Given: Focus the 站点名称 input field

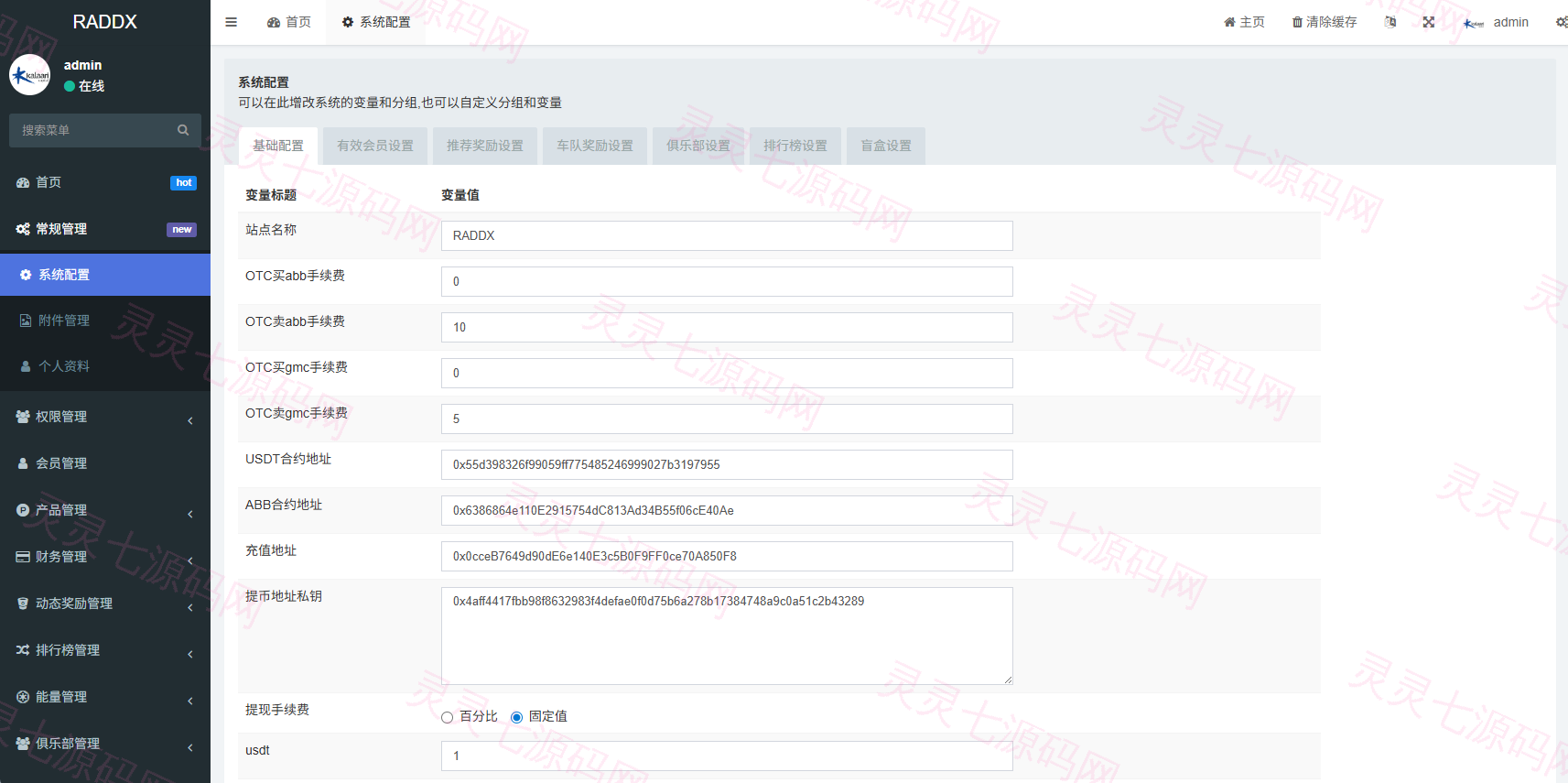Looking at the screenshot, I should [727, 235].
